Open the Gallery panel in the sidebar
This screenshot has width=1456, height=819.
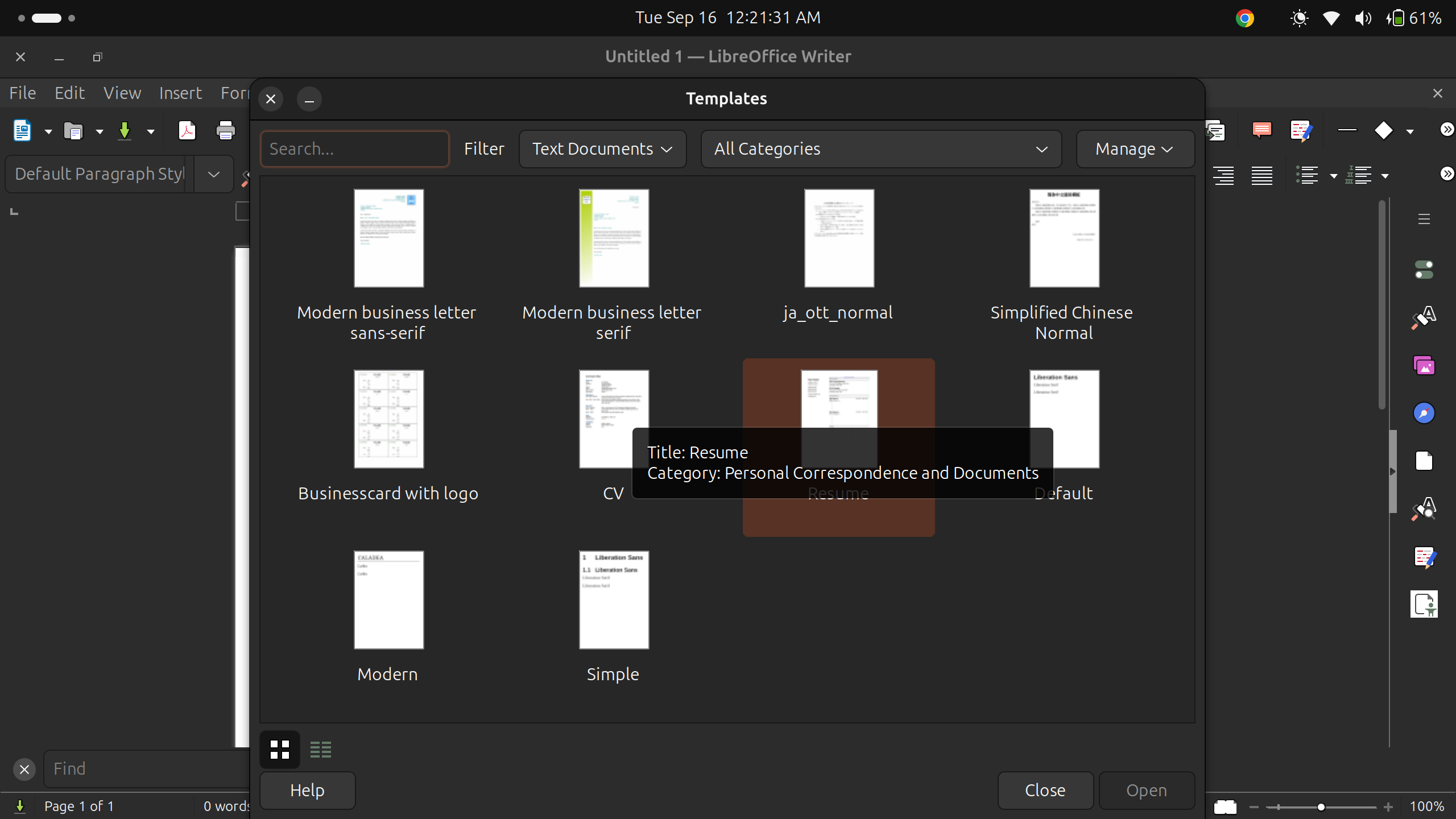(x=1425, y=365)
